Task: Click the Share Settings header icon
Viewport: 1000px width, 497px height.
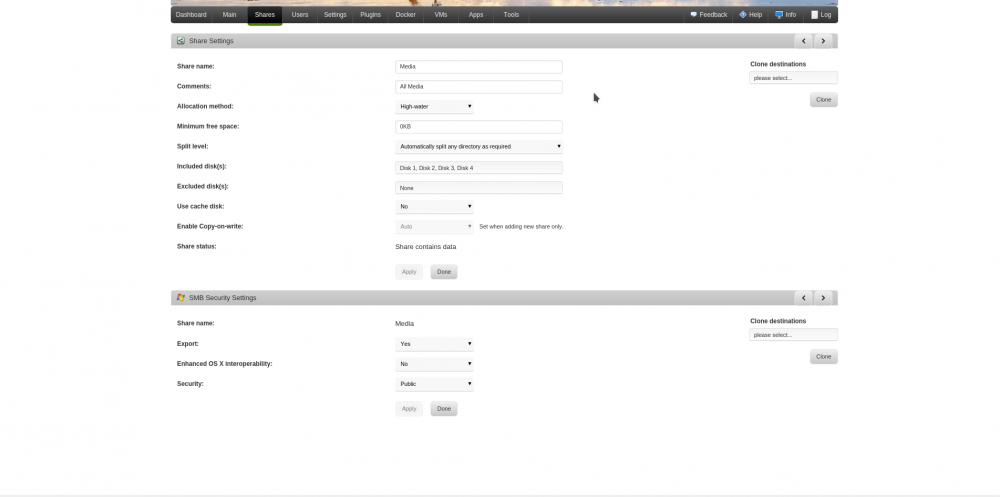Action: 180,41
